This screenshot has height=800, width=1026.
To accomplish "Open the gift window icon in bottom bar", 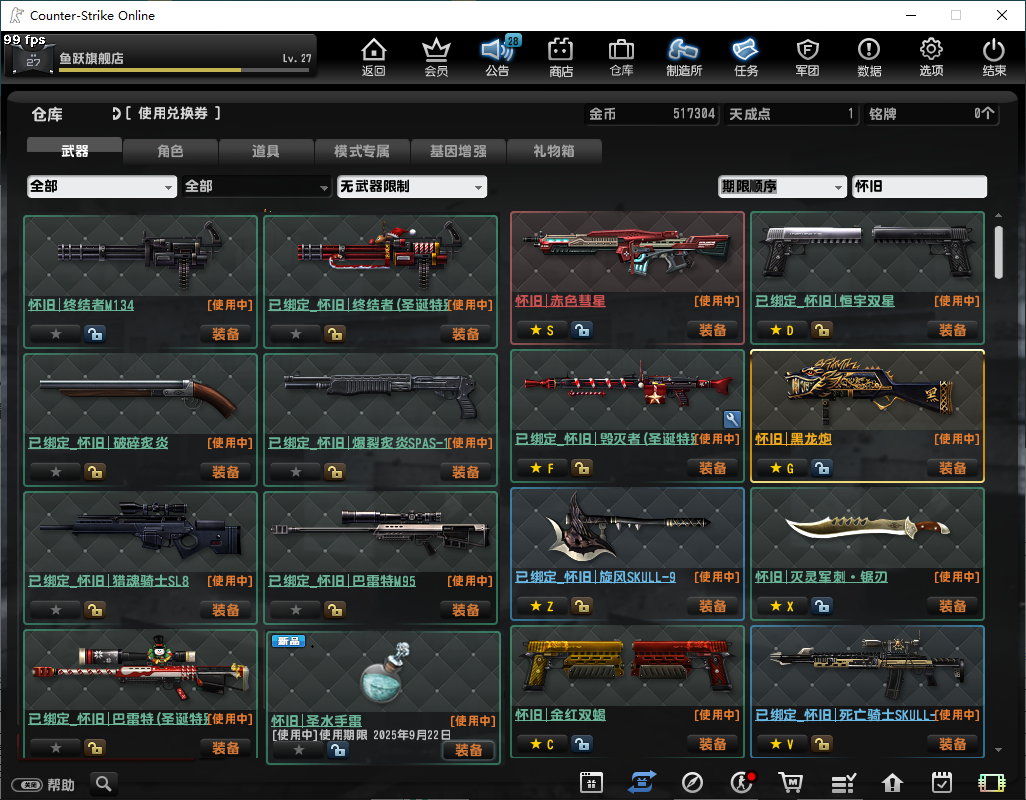I will 591,782.
